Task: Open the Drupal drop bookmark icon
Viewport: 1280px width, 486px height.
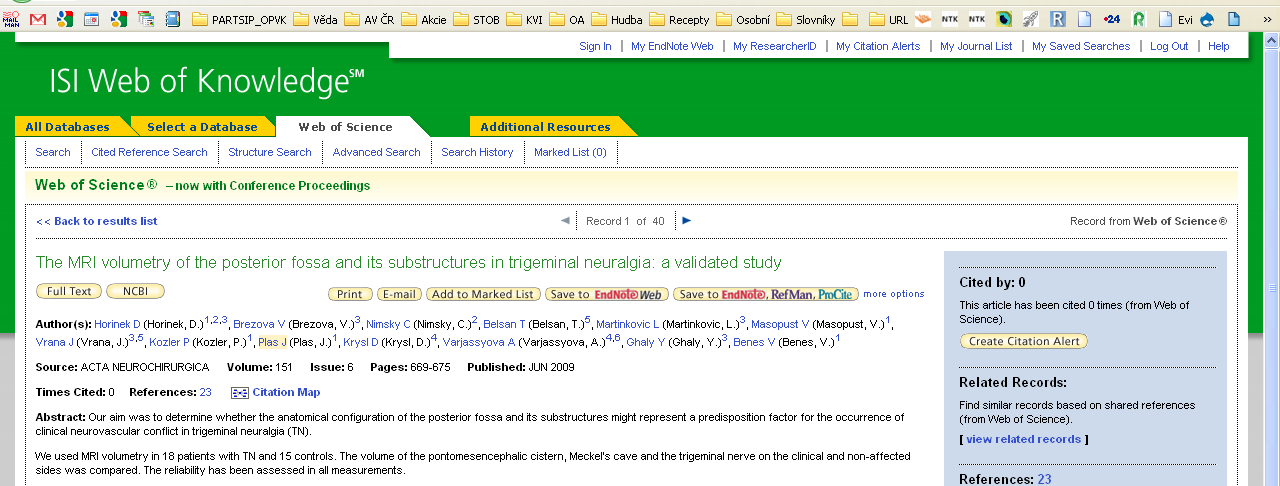Action: pyautogui.click(x=1207, y=18)
